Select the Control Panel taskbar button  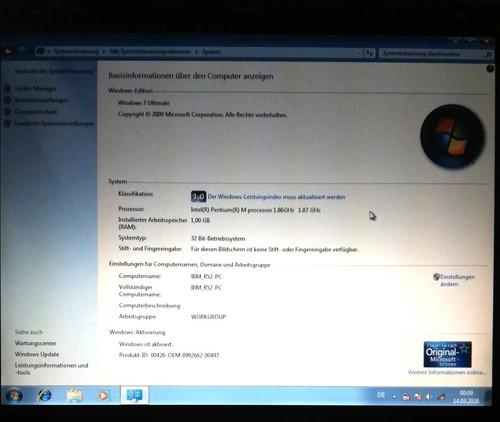click(x=134, y=396)
